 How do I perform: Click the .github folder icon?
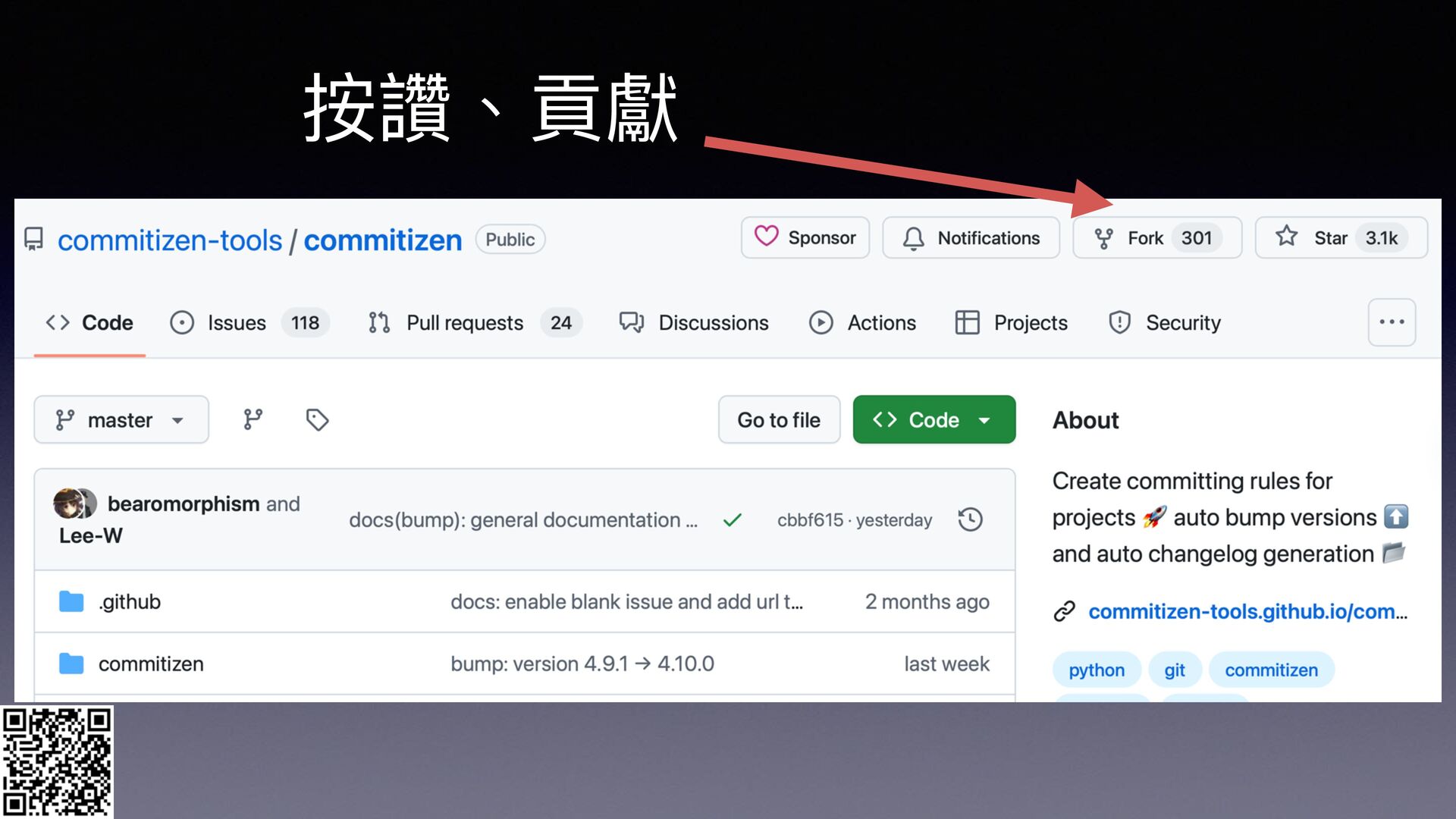[71, 601]
